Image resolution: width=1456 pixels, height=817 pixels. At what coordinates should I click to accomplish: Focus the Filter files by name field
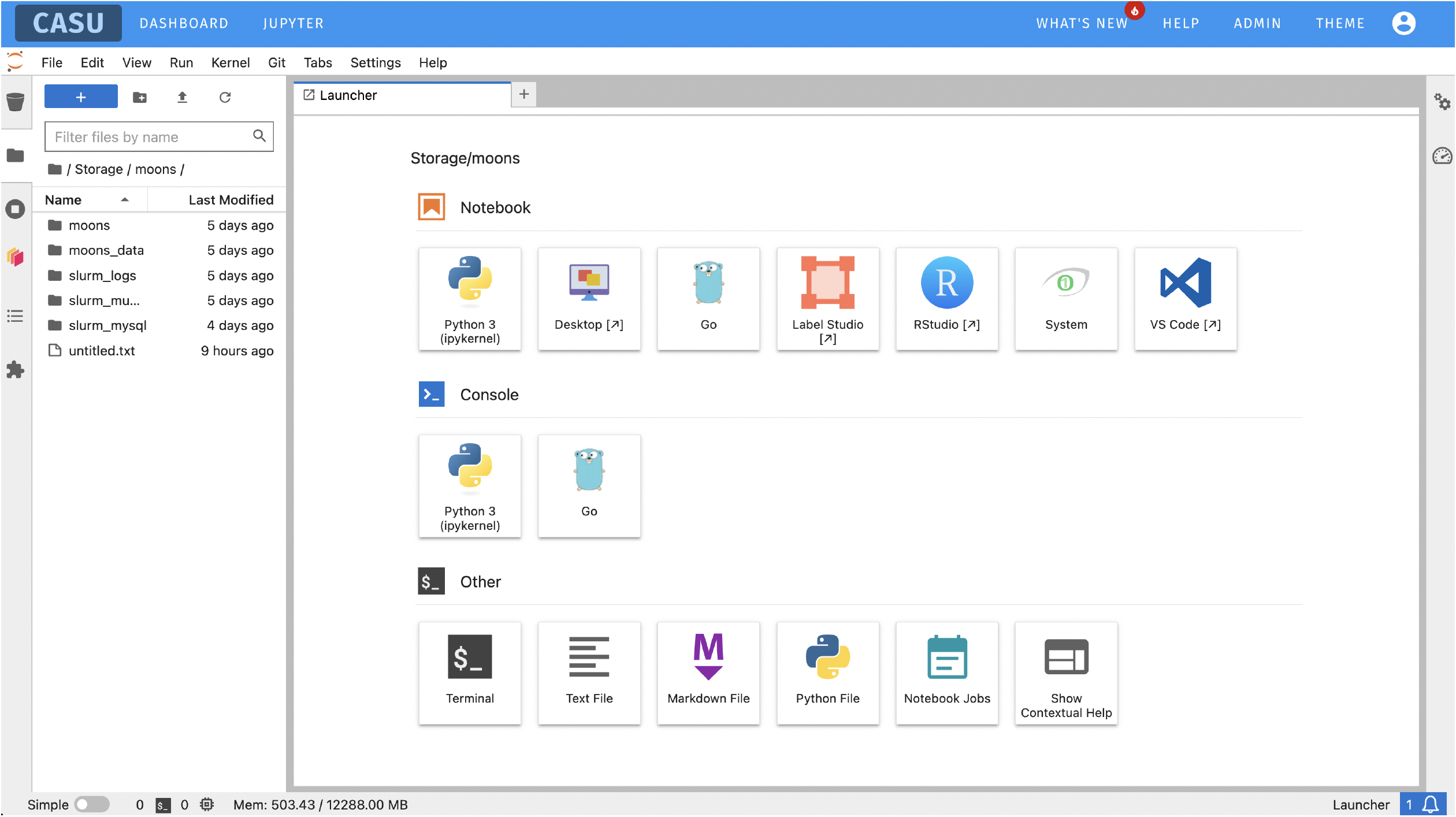click(159, 136)
